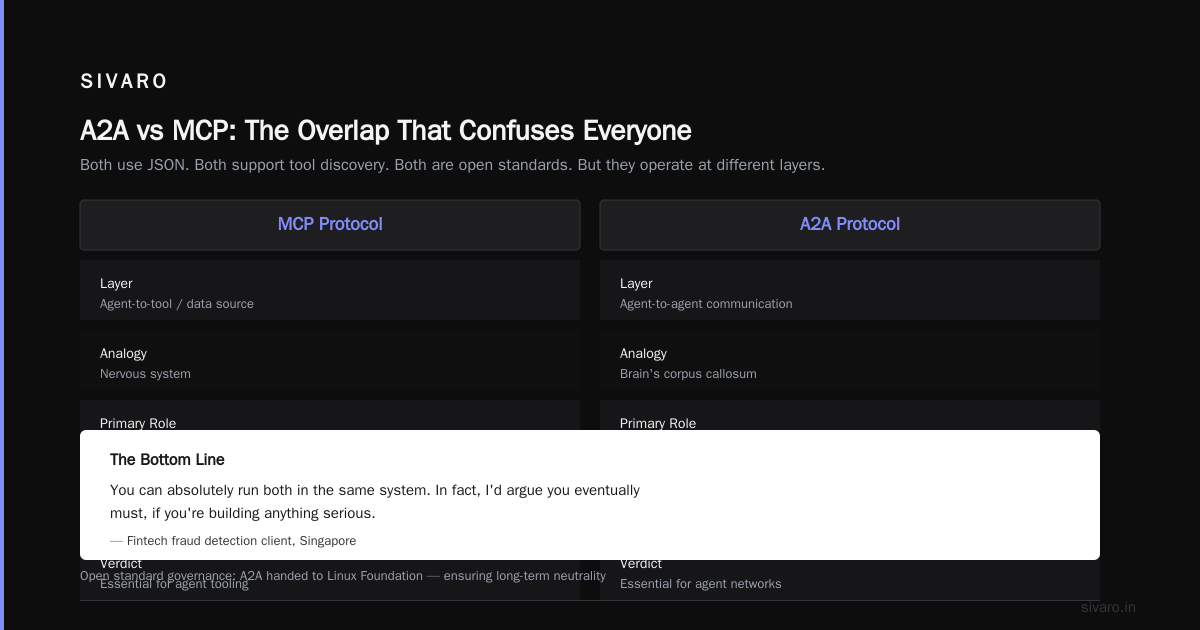Image resolution: width=1200 pixels, height=630 pixels.
Task: Click the MCP Verdict row
Action: click(330, 580)
